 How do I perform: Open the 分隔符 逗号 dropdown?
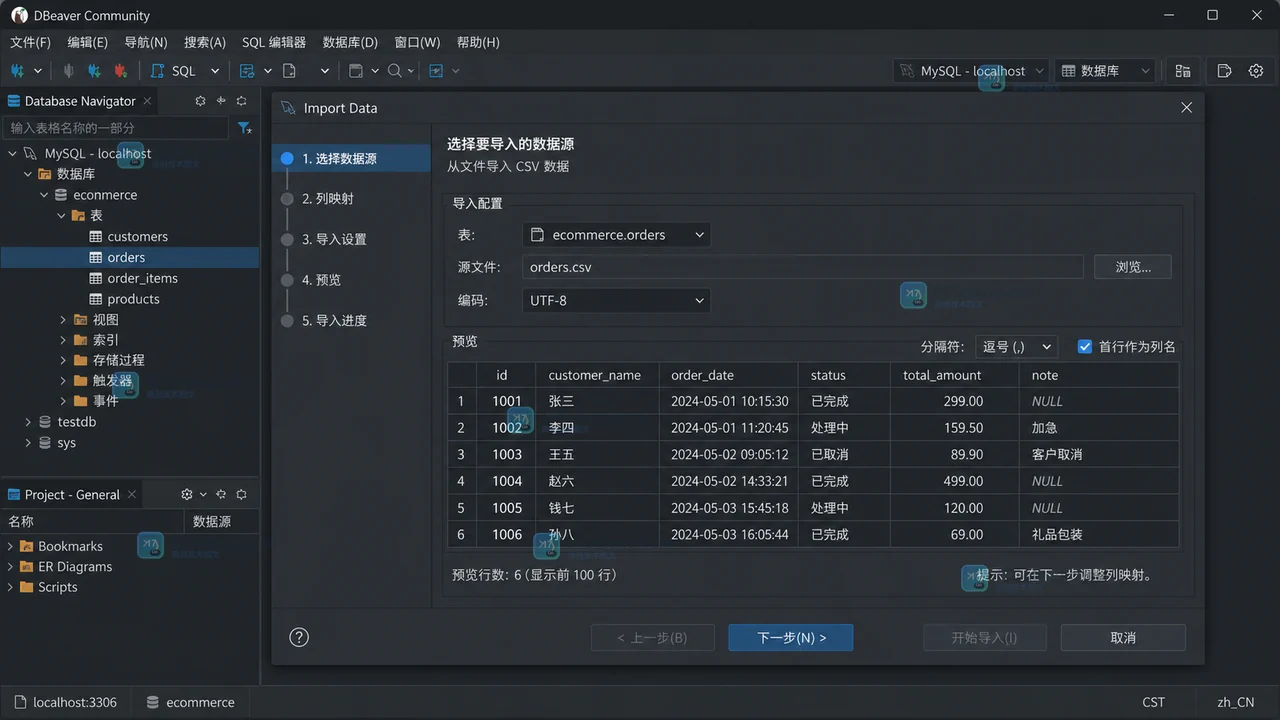(x=1016, y=346)
